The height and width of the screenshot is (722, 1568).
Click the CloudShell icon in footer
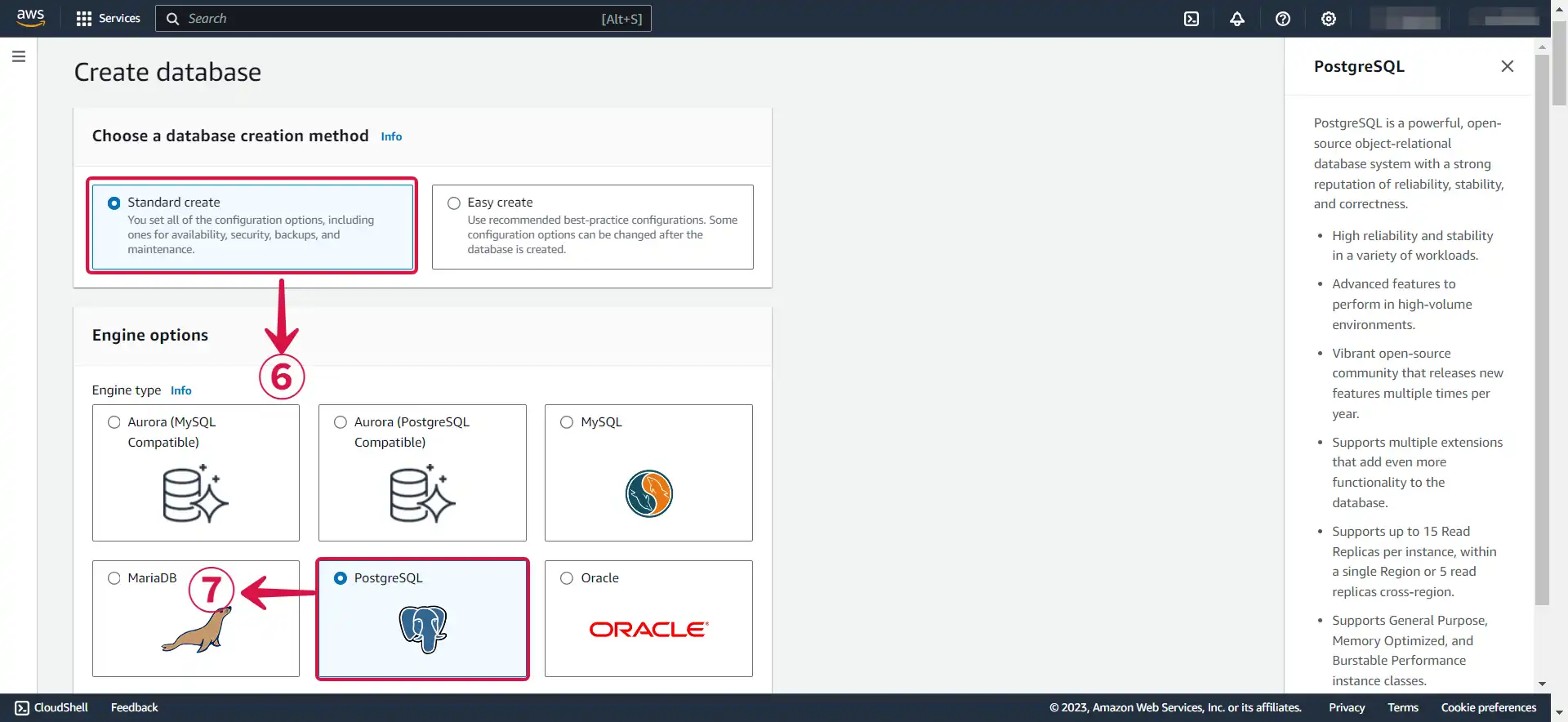coord(22,708)
